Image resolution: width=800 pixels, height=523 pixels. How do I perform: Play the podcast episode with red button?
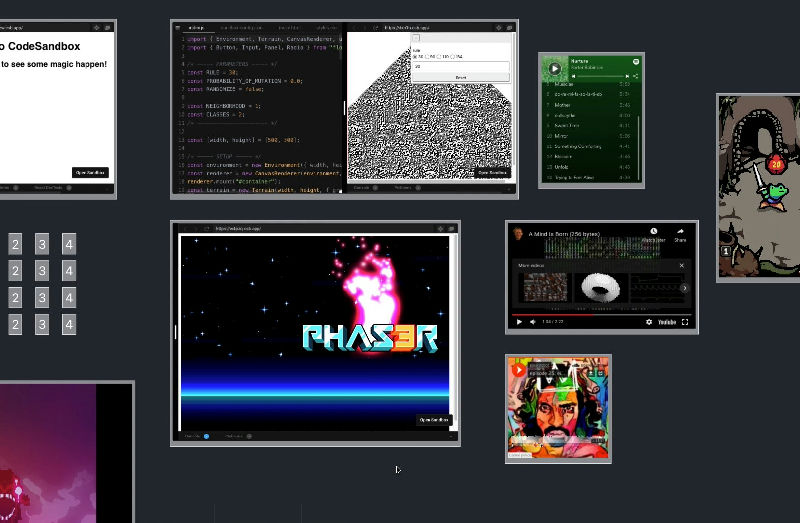click(519, 370)
